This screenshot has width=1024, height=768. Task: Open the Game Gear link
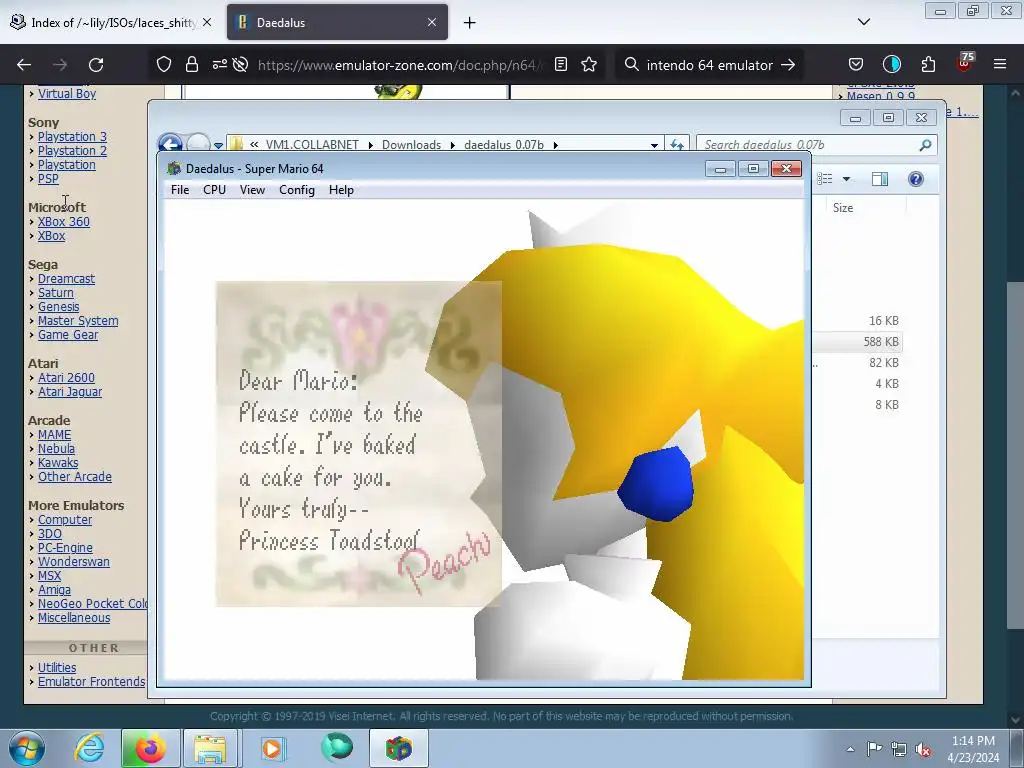coord(68,335)
